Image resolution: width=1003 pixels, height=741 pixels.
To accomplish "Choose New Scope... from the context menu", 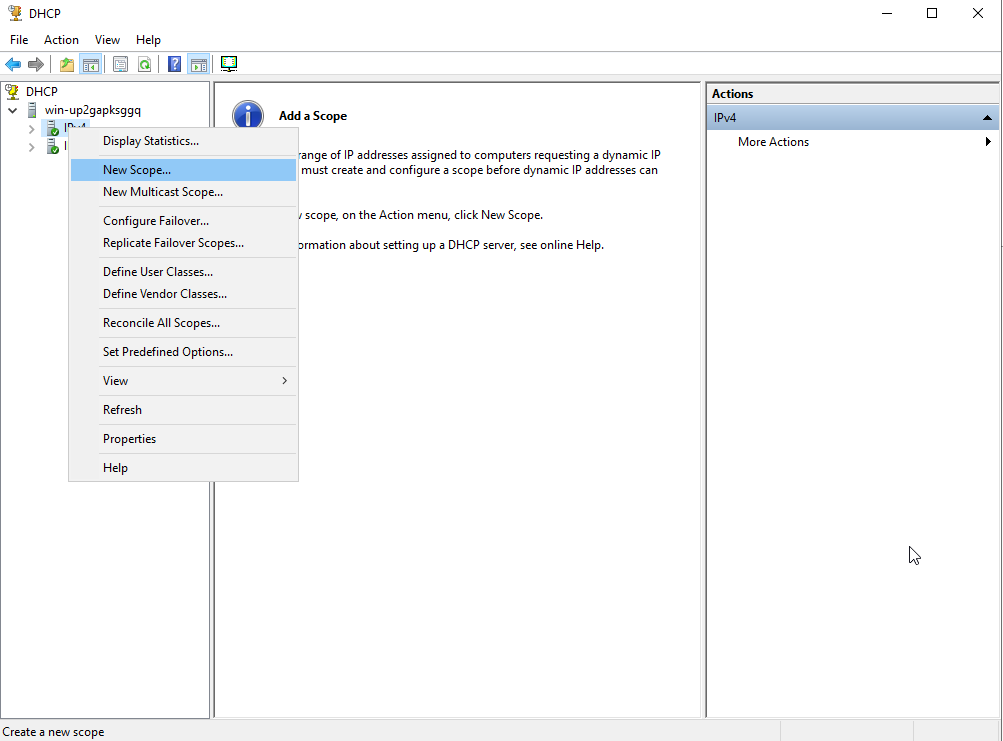I will coord(137,170).
